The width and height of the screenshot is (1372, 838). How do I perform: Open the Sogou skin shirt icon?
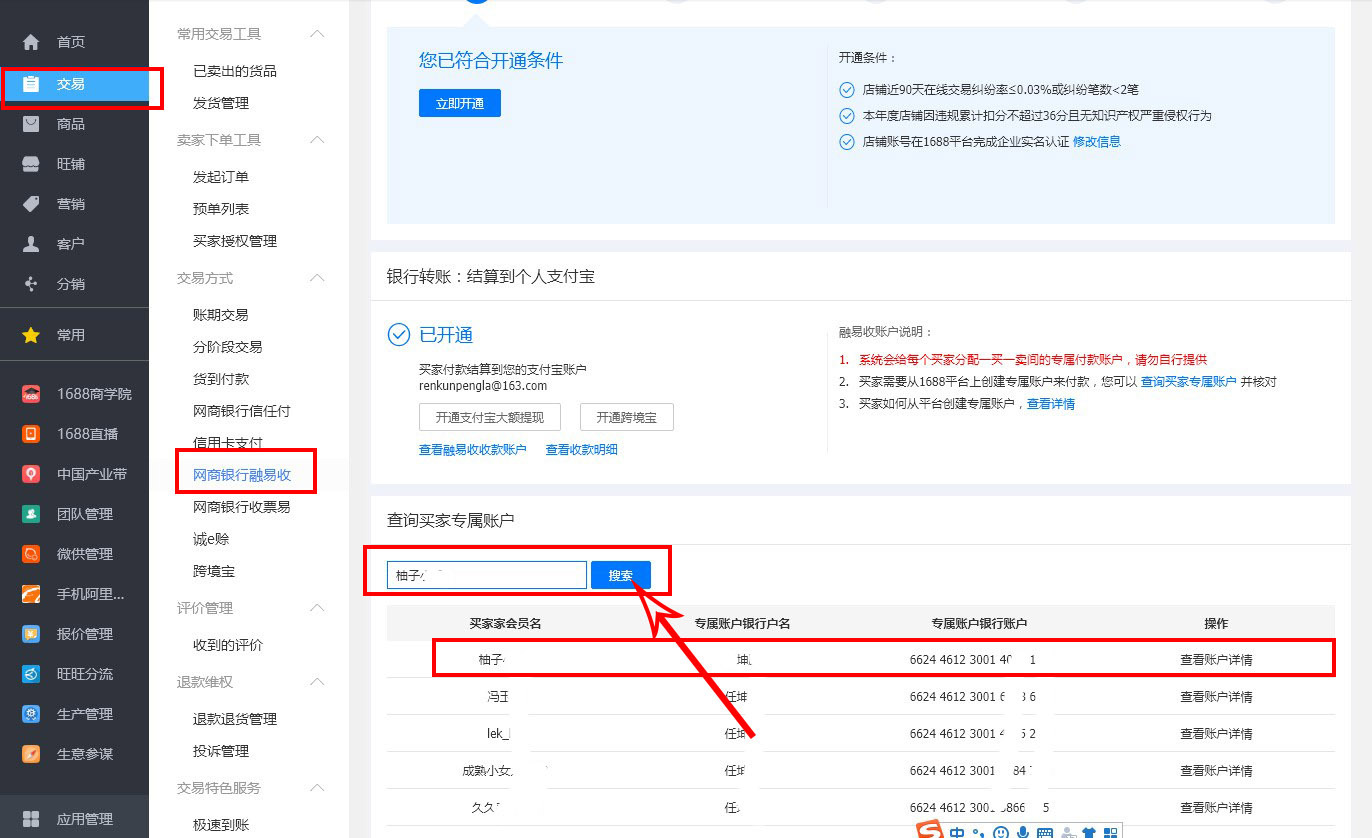[x=1089, y=832]
